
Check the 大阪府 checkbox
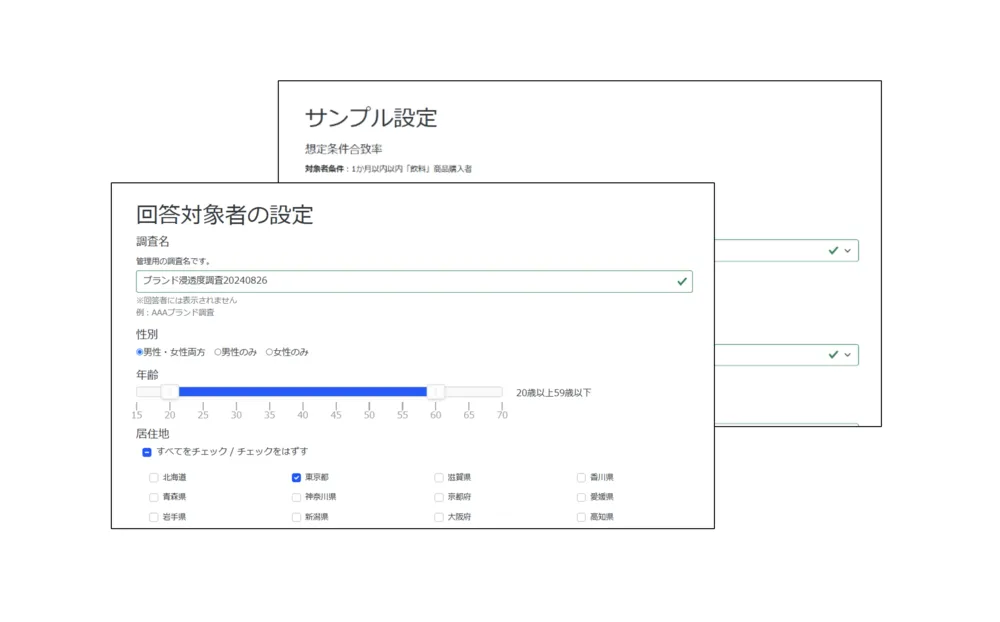tap(439, 517)
